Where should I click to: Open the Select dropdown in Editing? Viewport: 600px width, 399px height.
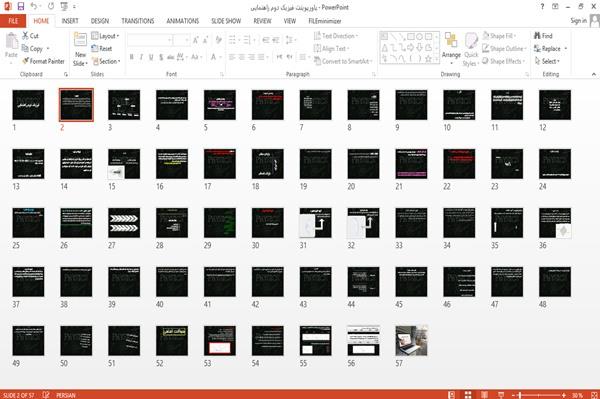tap(547, 61)
